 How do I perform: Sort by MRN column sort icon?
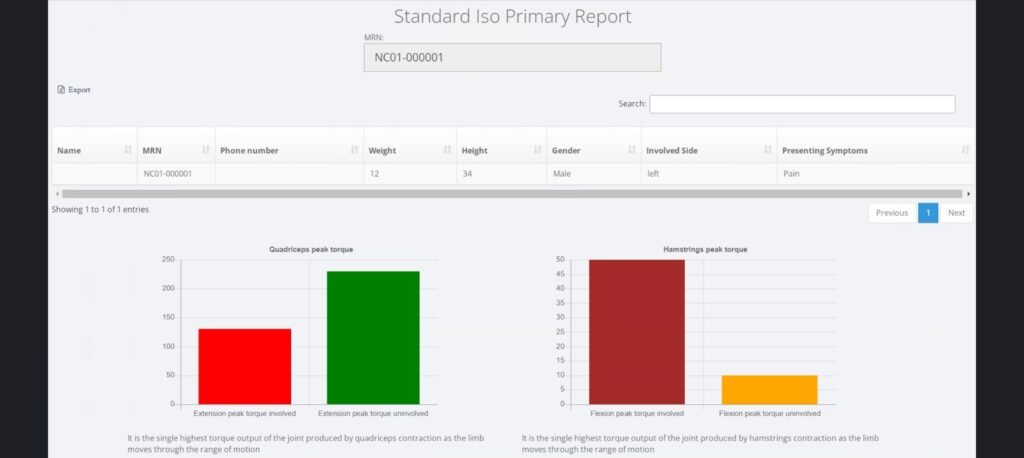click(x=206, y=150)
